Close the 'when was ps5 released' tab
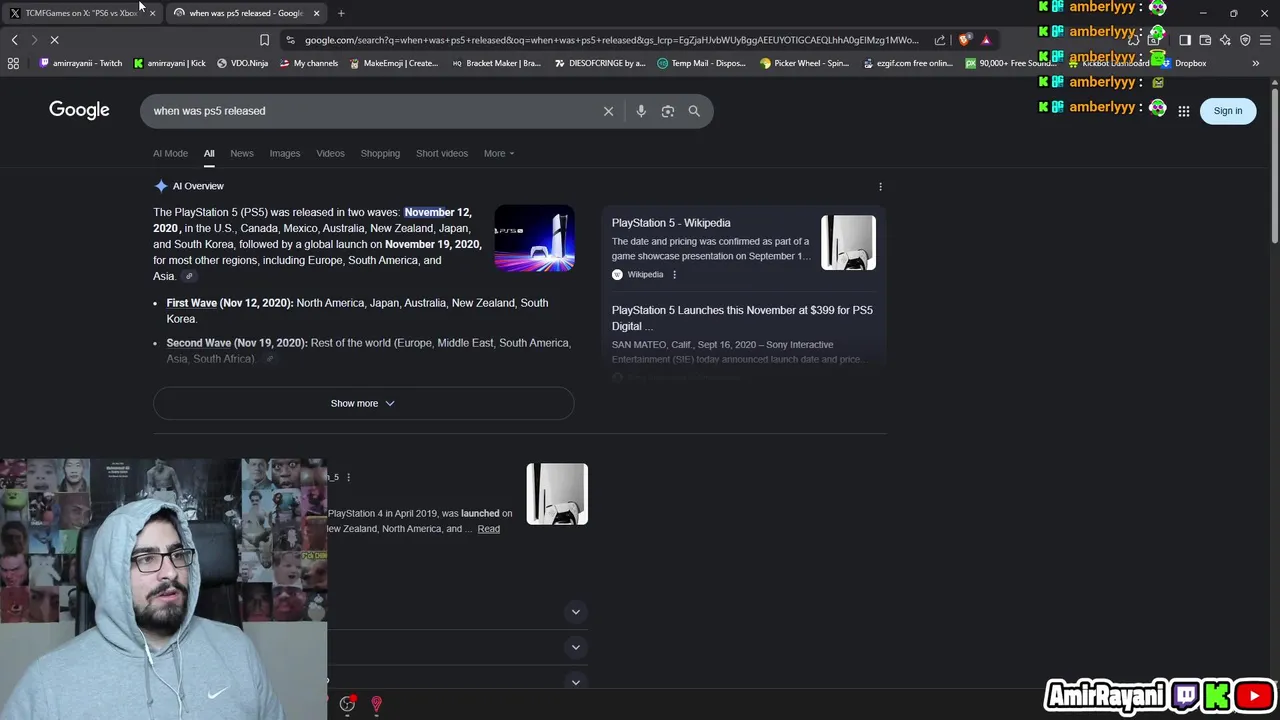Screen dimensions: 1280x720 tap(317, 13)
